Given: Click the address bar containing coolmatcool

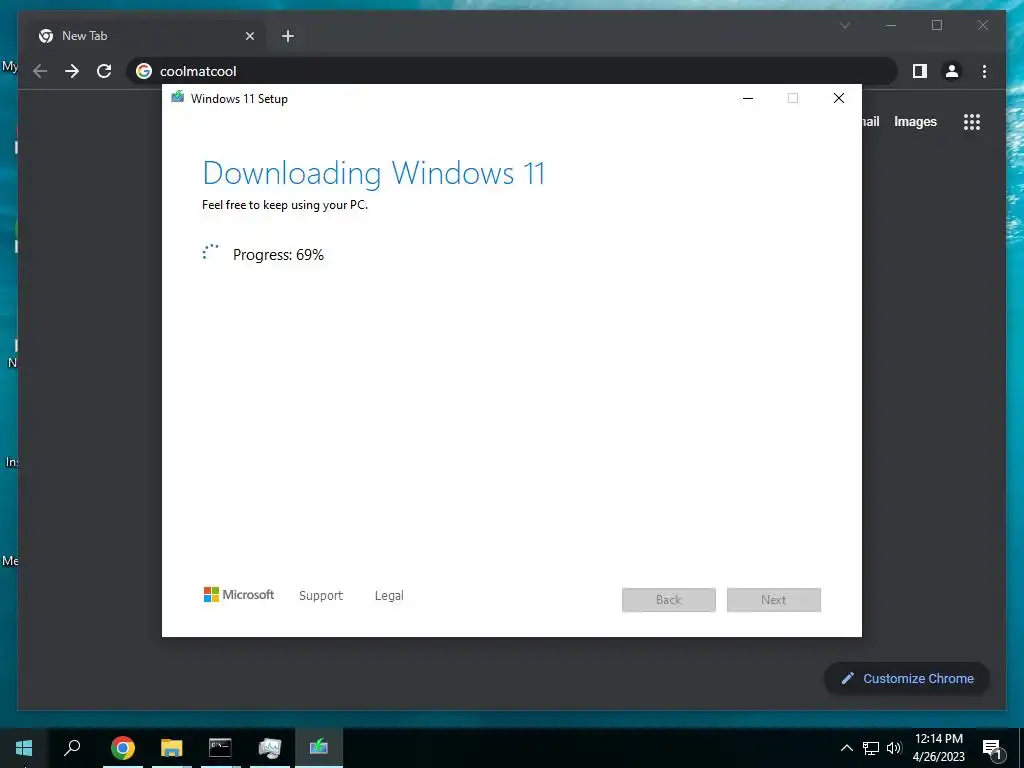Looking at the screenshot, I should coord(511,71).
